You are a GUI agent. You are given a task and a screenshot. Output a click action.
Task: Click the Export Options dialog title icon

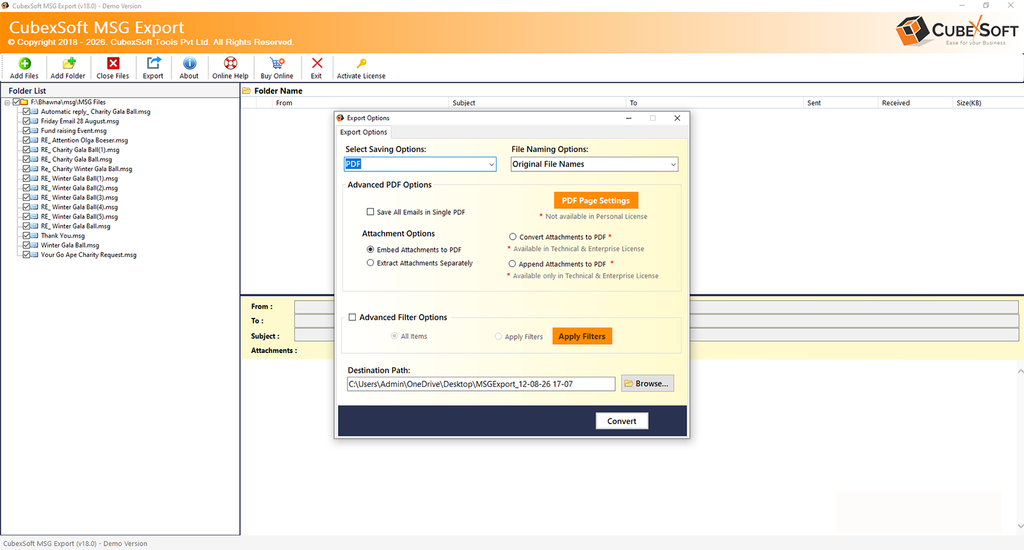coord(340,118)
